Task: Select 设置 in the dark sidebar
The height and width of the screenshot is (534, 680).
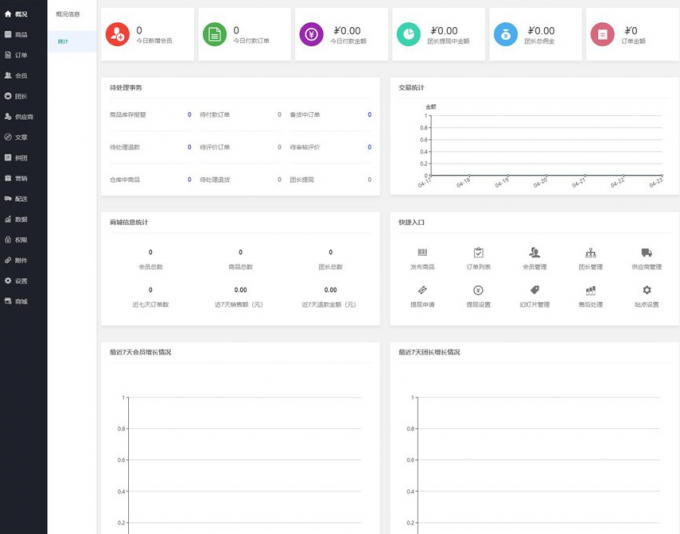Action: 21,281
